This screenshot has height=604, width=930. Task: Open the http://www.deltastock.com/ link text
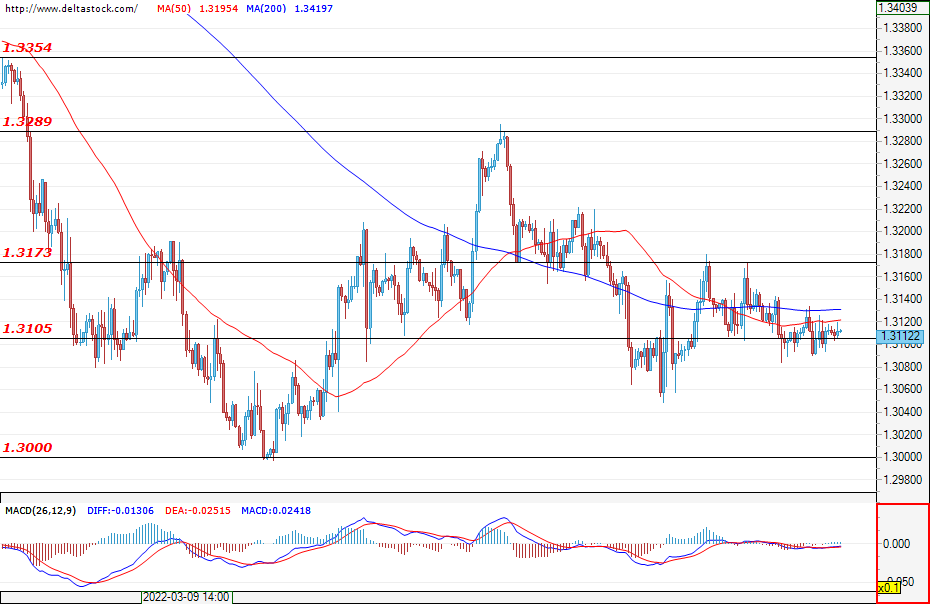tap(71, 9)
